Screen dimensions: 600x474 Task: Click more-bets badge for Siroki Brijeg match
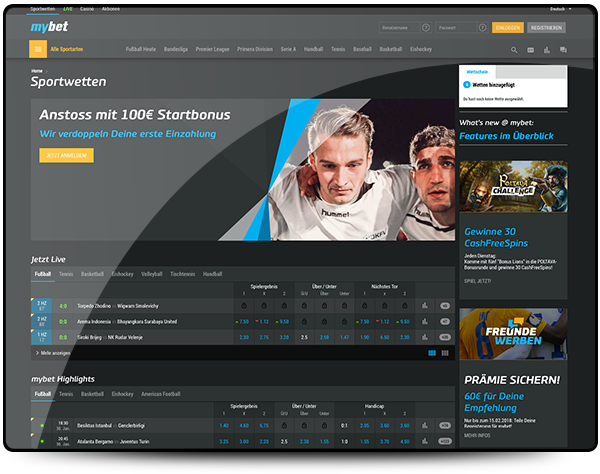(x=445, y=337)
